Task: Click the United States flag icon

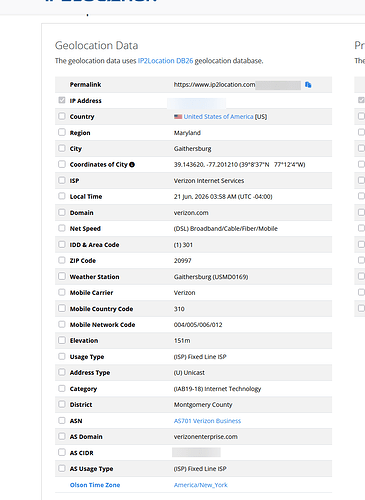Action: (x=178, y=117)
